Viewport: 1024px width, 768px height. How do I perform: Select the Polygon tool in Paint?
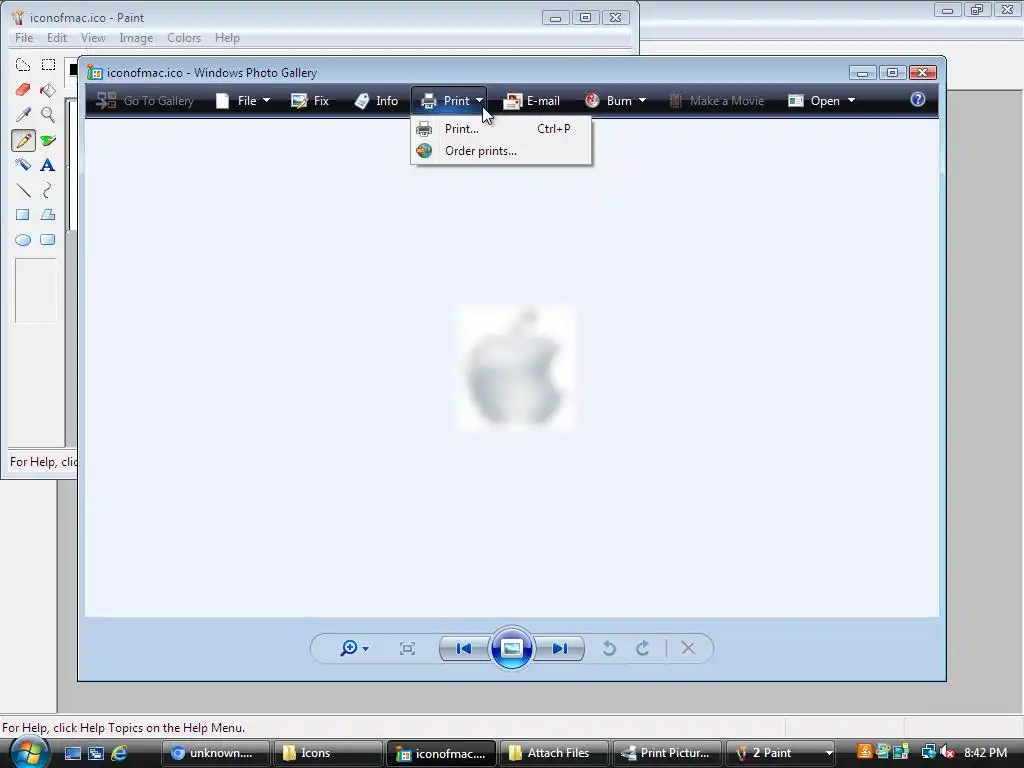coord(48,215)
